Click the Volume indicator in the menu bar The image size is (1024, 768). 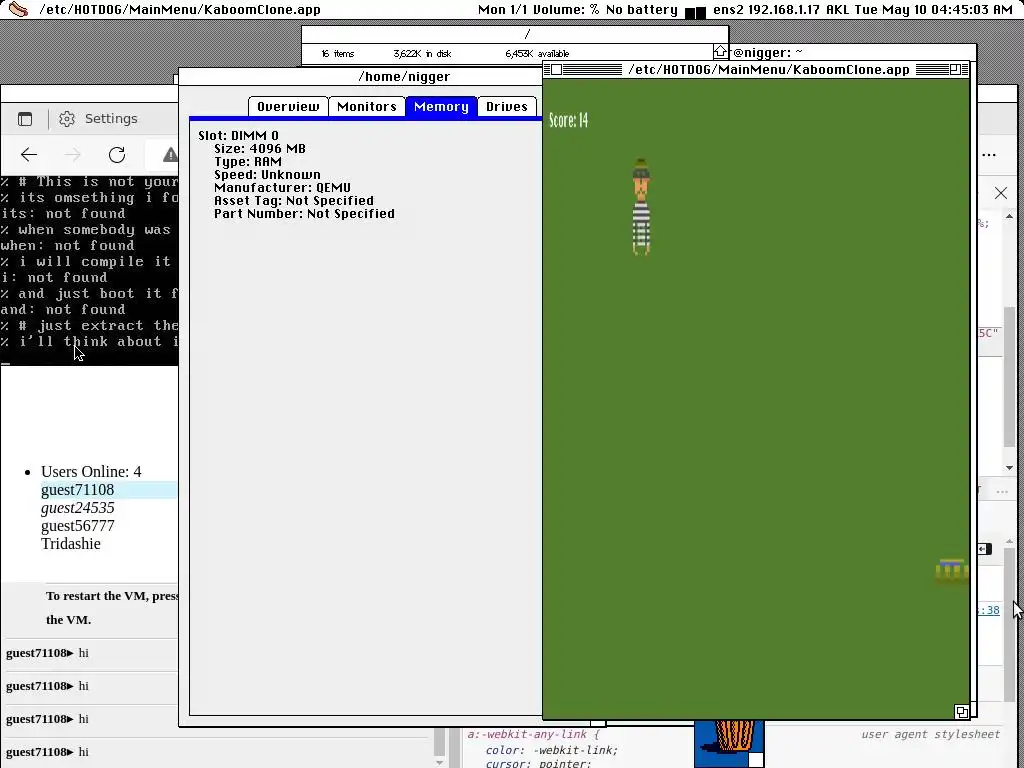(x=566, y=10)
